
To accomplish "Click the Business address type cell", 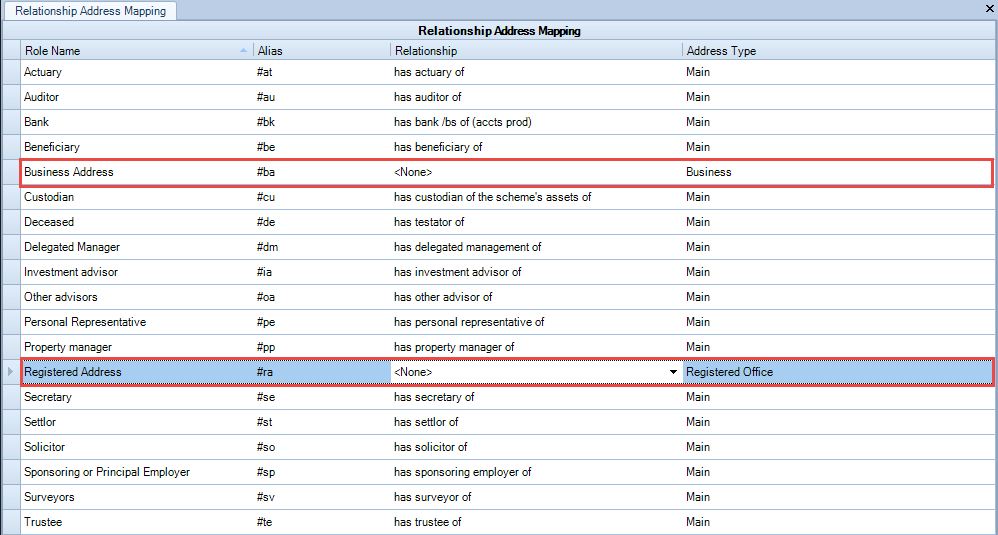I will pos(838,172).
